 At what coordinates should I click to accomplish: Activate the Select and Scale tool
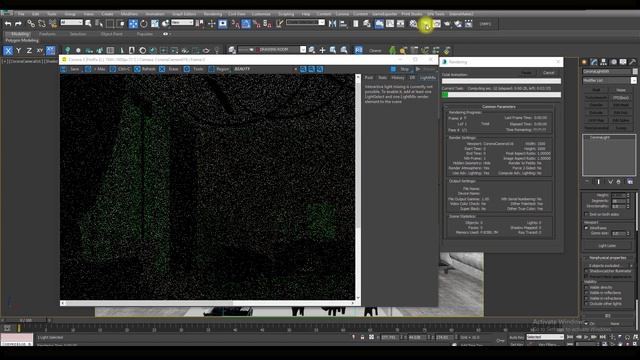[155, 24]
